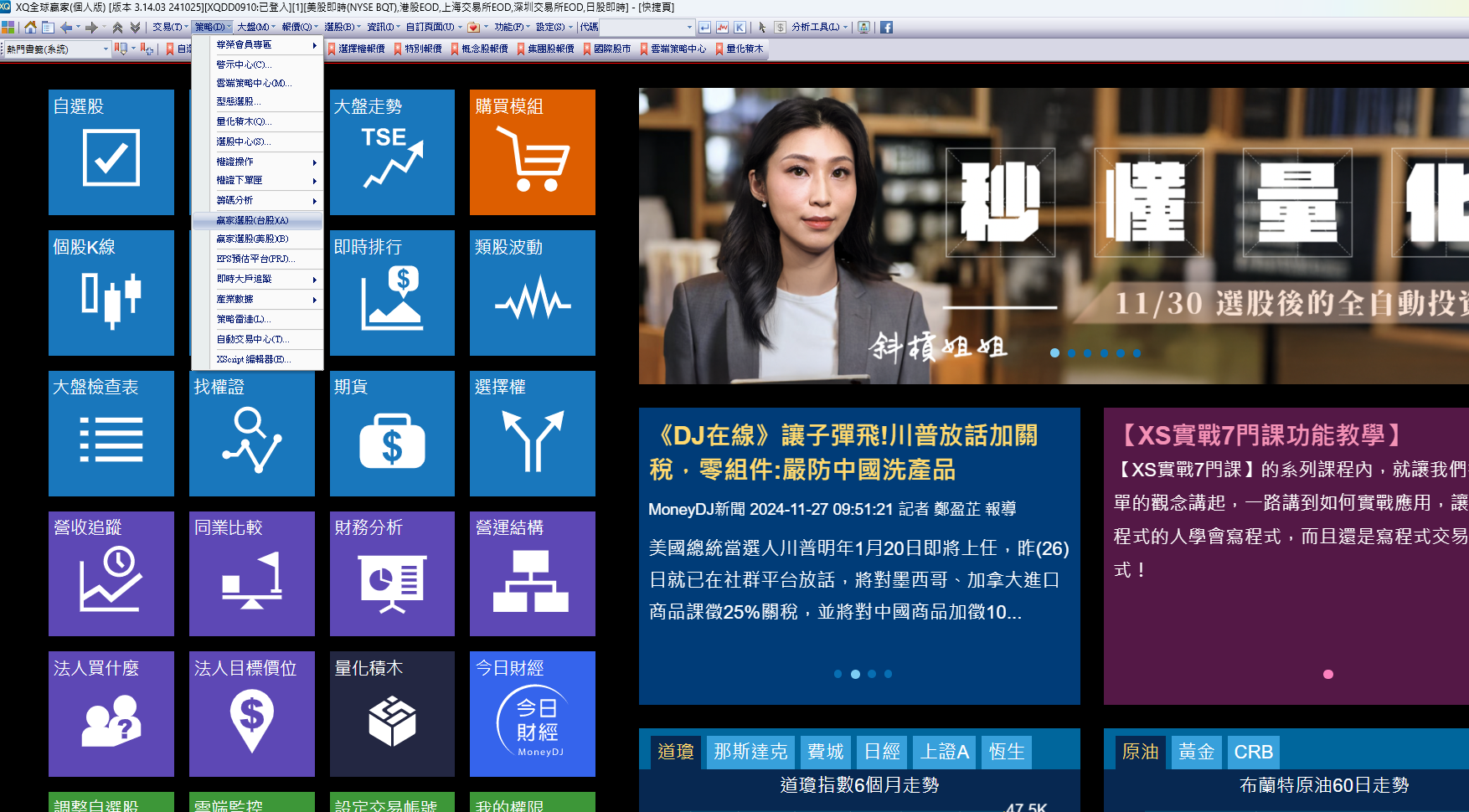
Task: Open the Facebook icon in the toolbar
Action: 886,28
